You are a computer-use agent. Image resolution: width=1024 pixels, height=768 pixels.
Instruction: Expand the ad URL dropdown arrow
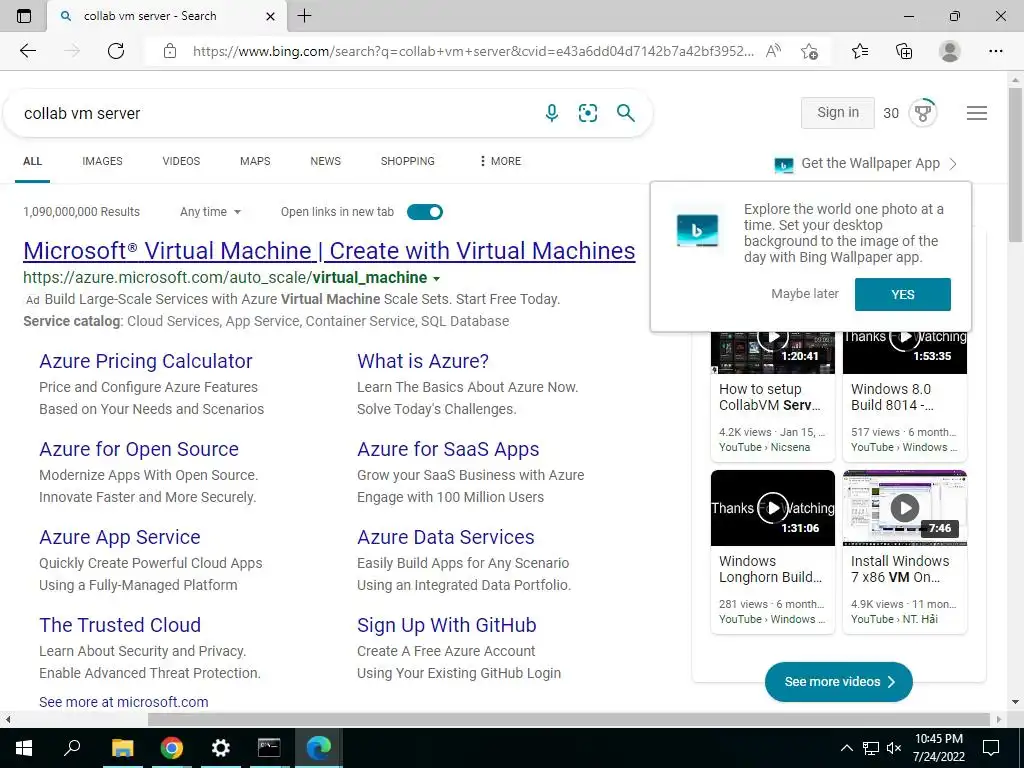point(436,279)
